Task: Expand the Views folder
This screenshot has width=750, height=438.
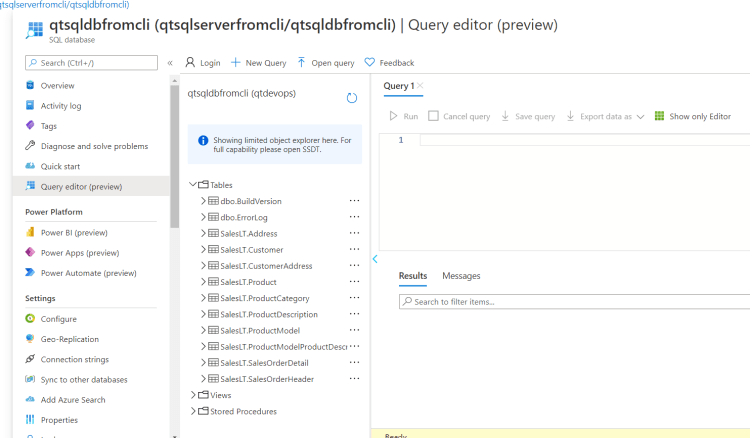Action: [193, 395]
